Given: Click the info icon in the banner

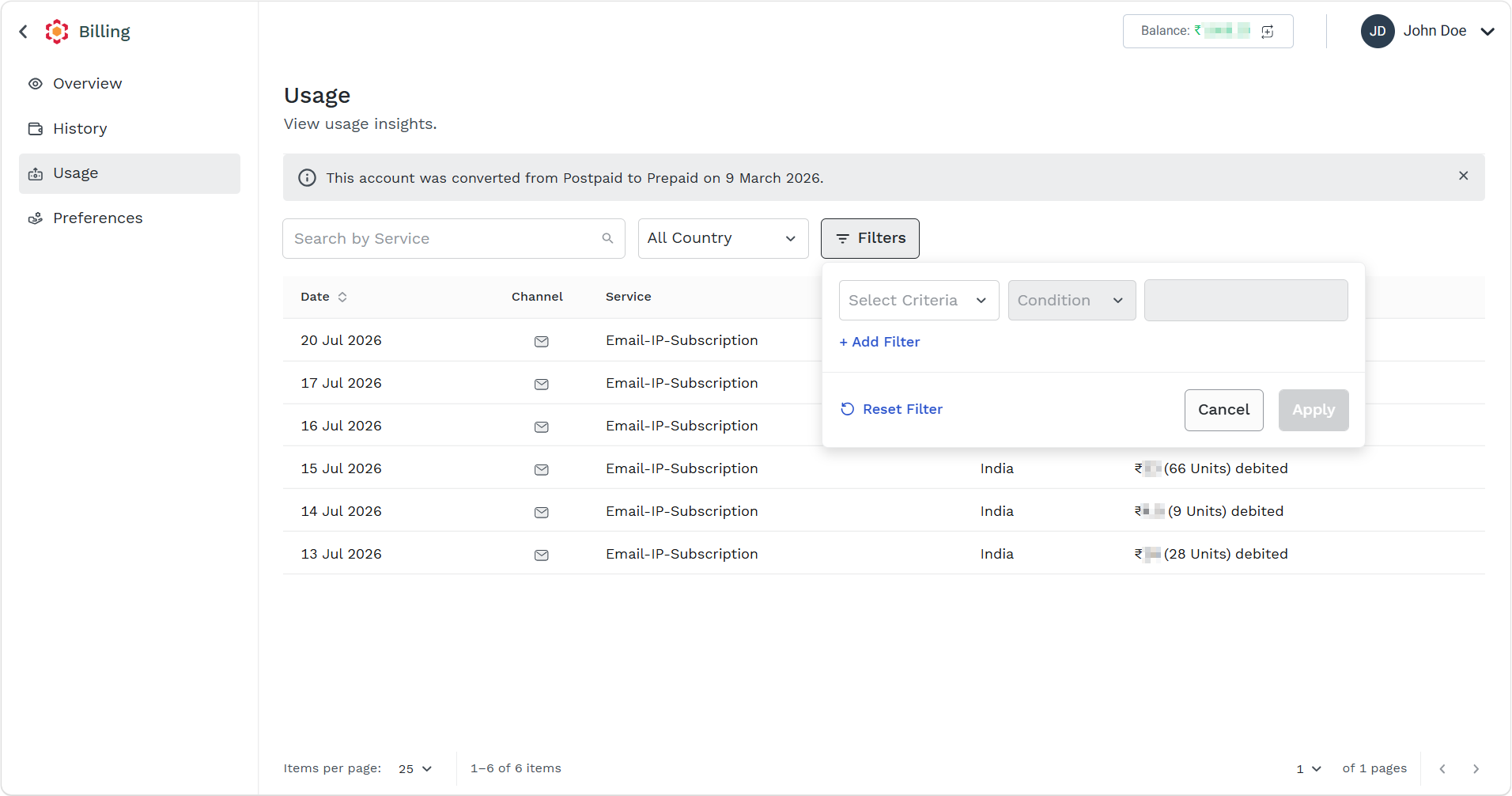Looking at the screenshot, I should (x=307, y=178).
